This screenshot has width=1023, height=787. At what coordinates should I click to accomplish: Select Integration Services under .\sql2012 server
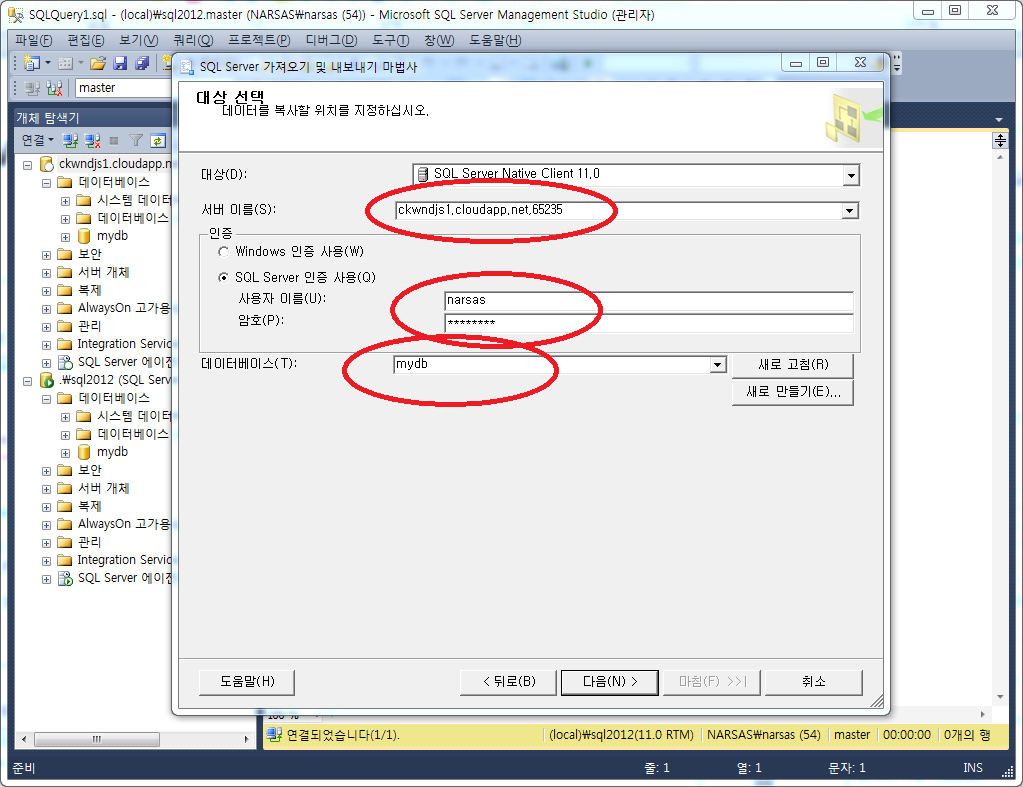[x=124, y=560]
